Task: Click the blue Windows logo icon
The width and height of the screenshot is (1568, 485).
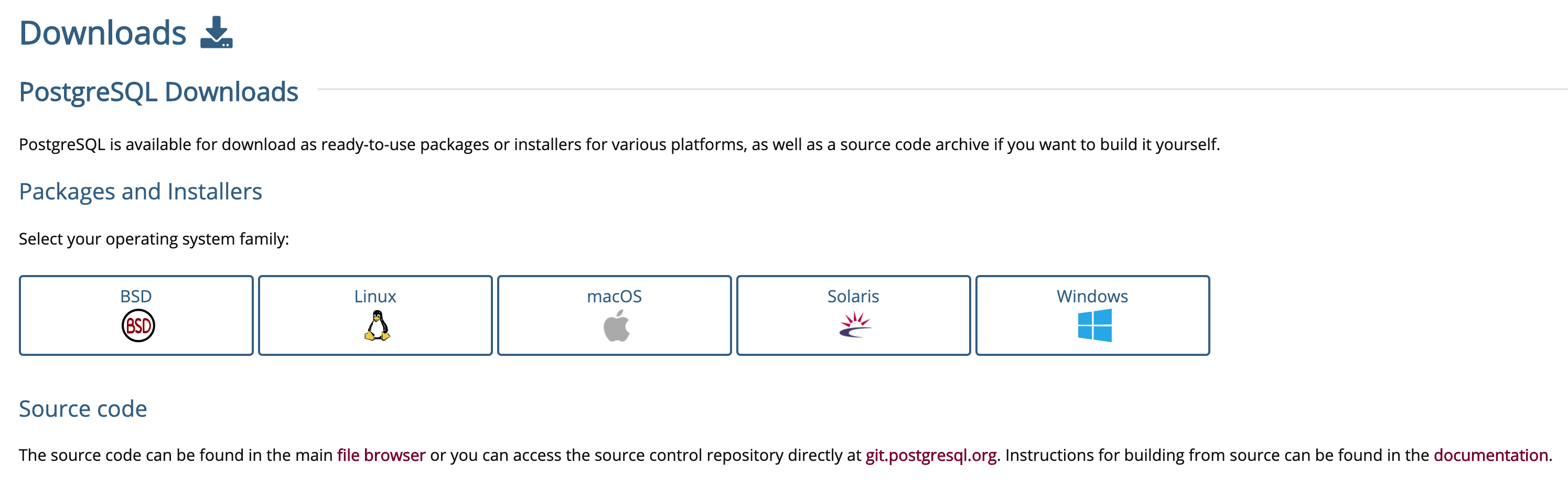Action: click(1094, 325)
